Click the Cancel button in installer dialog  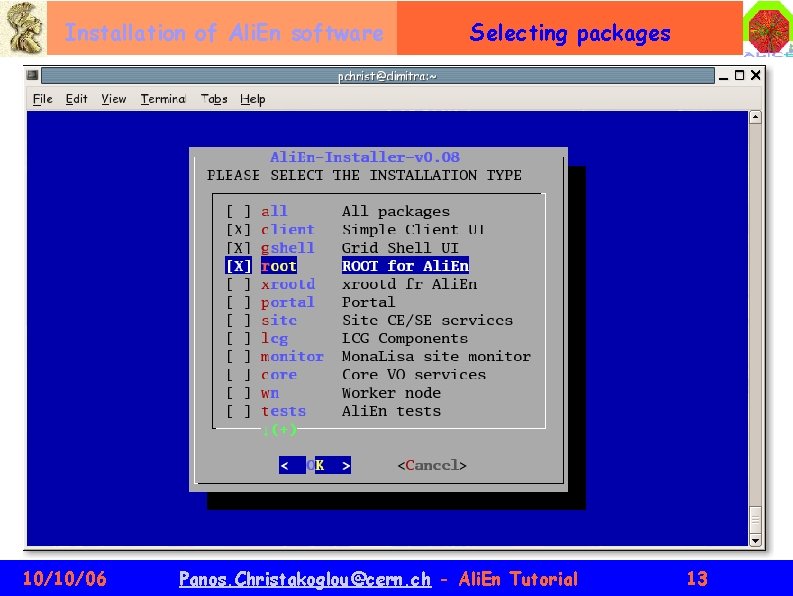432,465
